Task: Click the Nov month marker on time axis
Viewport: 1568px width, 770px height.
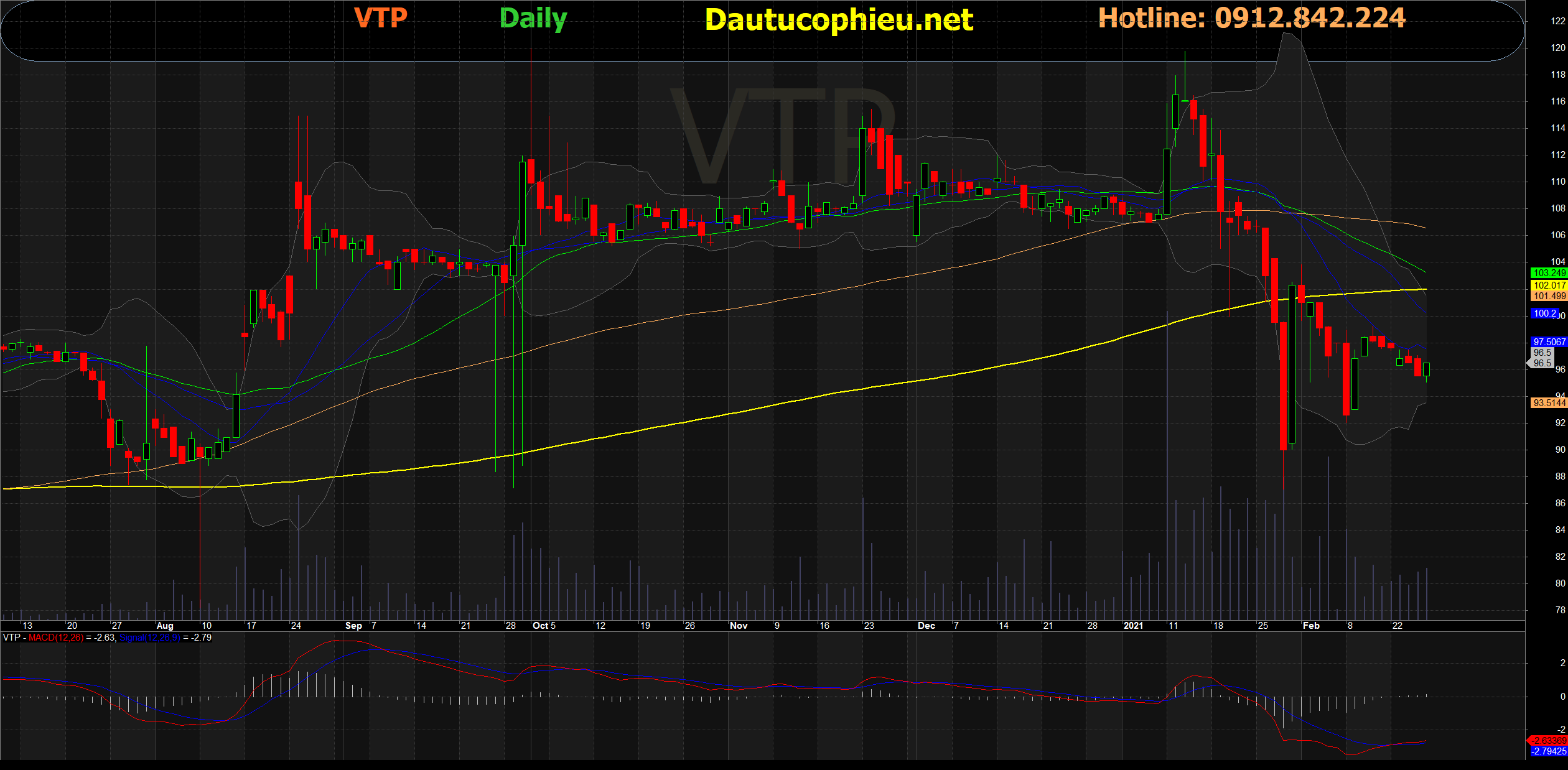Action: (x=739, y=626)
